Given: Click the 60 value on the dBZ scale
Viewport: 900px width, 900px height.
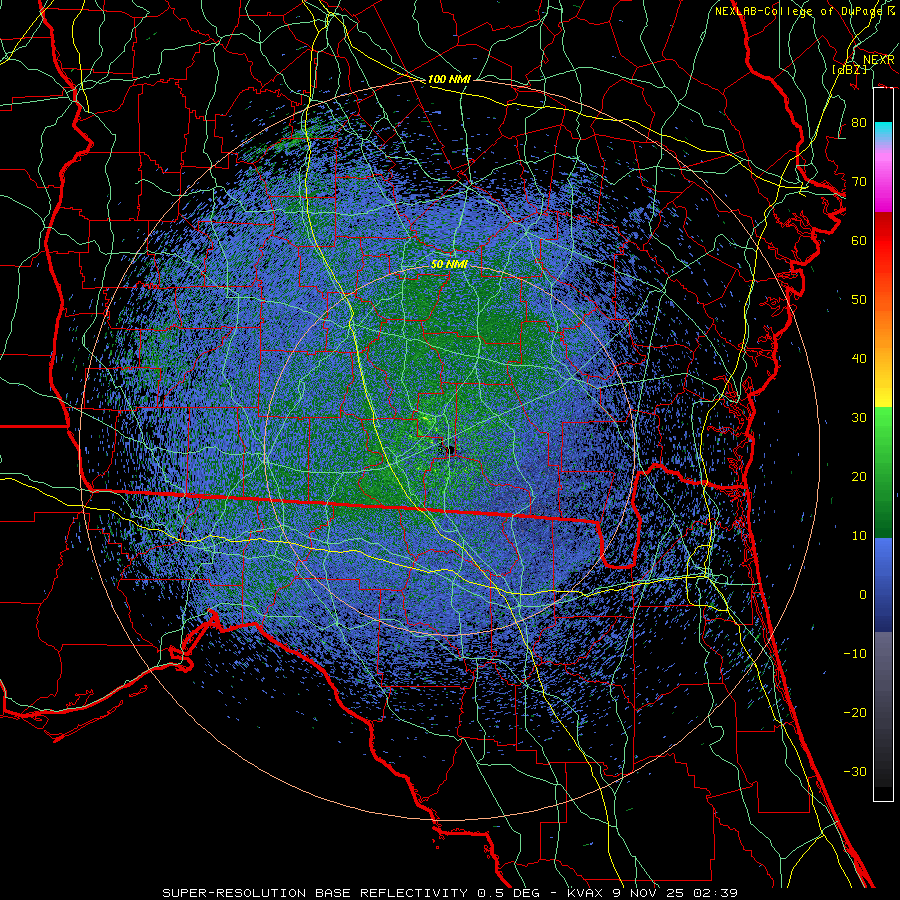Looking at the screenshot, I should [x=859, y=240].
